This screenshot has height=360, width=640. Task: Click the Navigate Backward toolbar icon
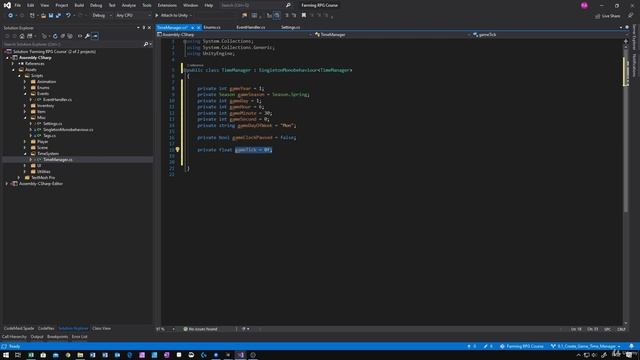pyautogui.click(x=10, y=16)
